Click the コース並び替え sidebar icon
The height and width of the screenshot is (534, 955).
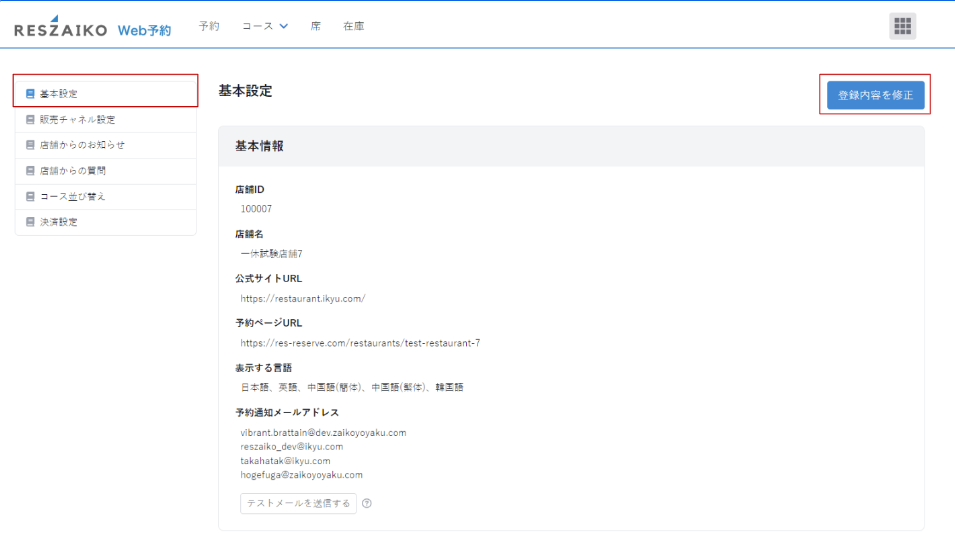[x=30, y=196]
